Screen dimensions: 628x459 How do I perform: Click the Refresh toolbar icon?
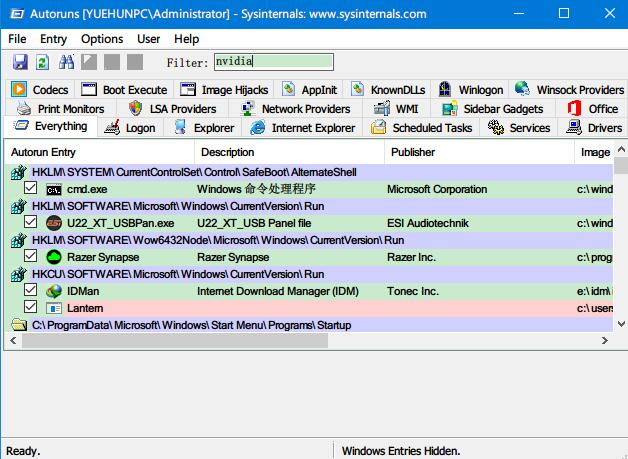pyautogui.click(x=42, y=62)
